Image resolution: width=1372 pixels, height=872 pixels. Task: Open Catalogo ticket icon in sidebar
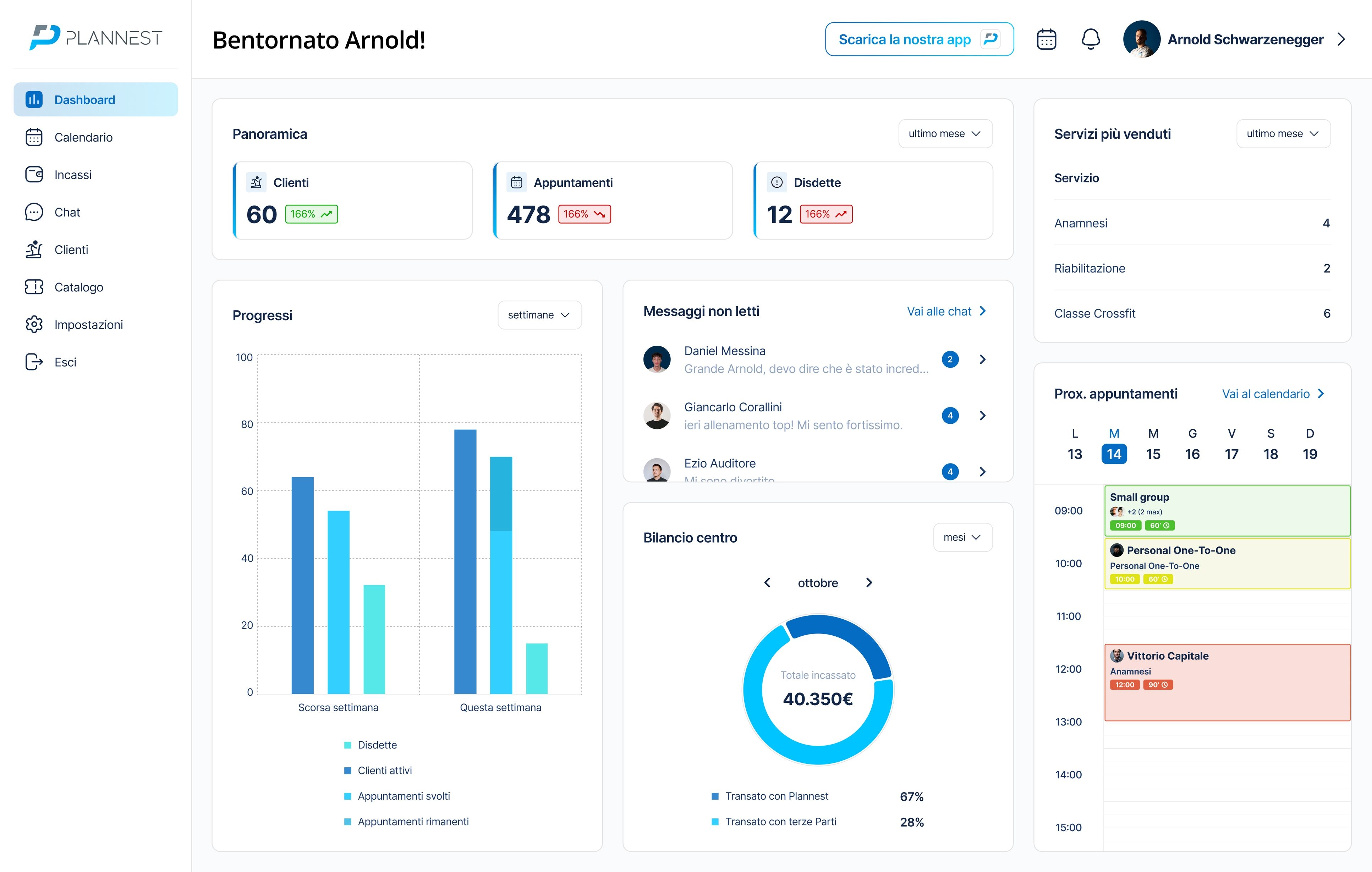pyautogui.click(x=34, y=287)
